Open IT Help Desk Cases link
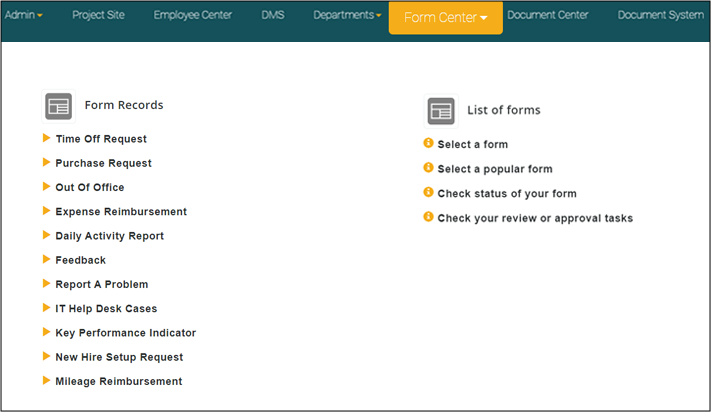 pyautogui.click(x=106, y=309)
